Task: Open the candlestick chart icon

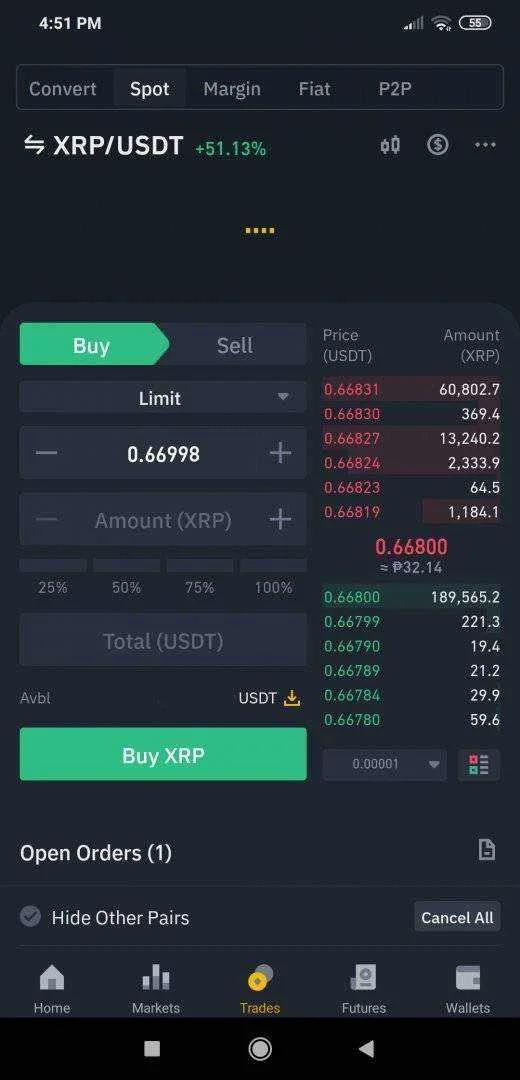Action: click(x=390, y=145)
